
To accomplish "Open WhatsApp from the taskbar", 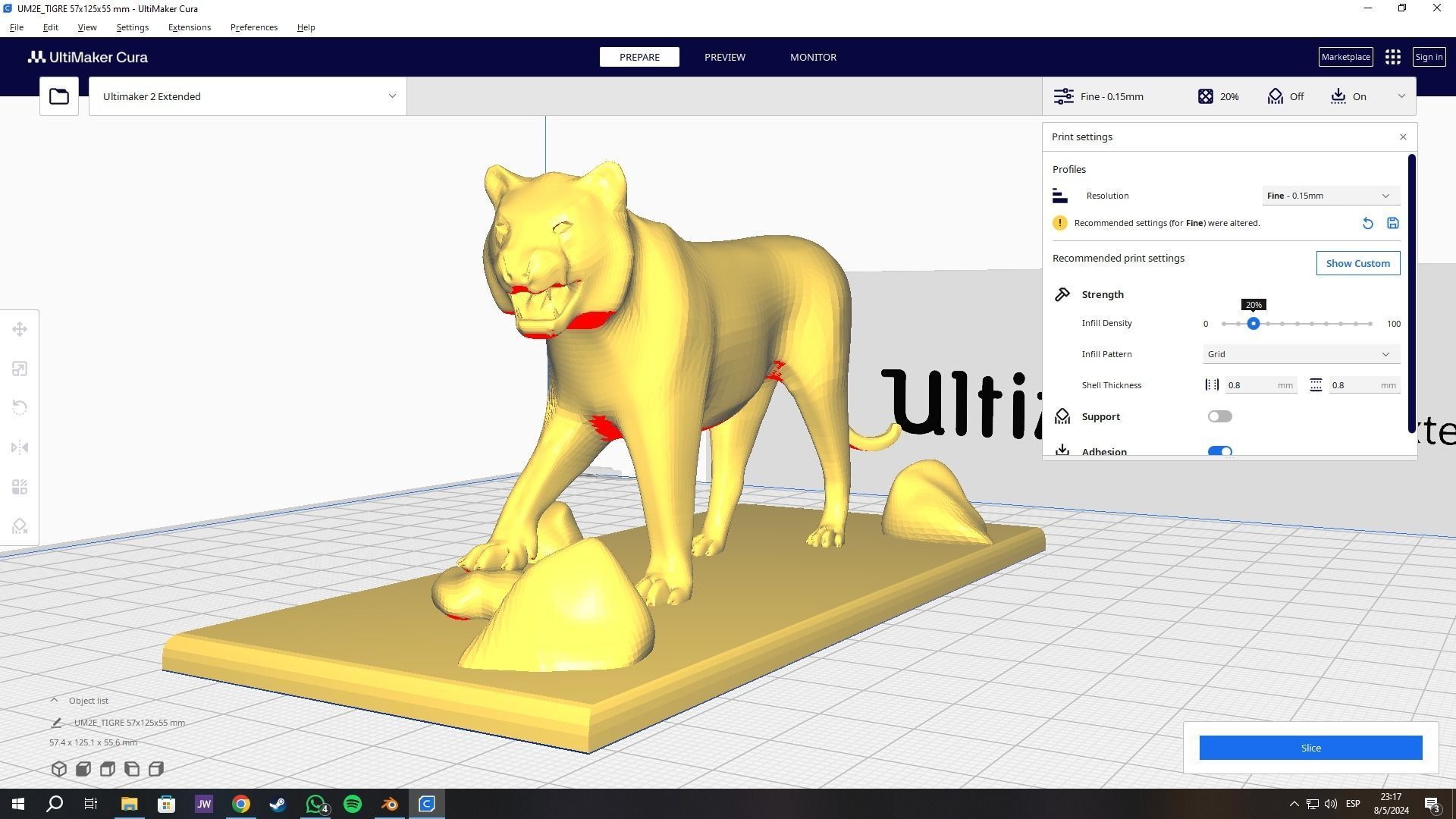I will point(315,804).
